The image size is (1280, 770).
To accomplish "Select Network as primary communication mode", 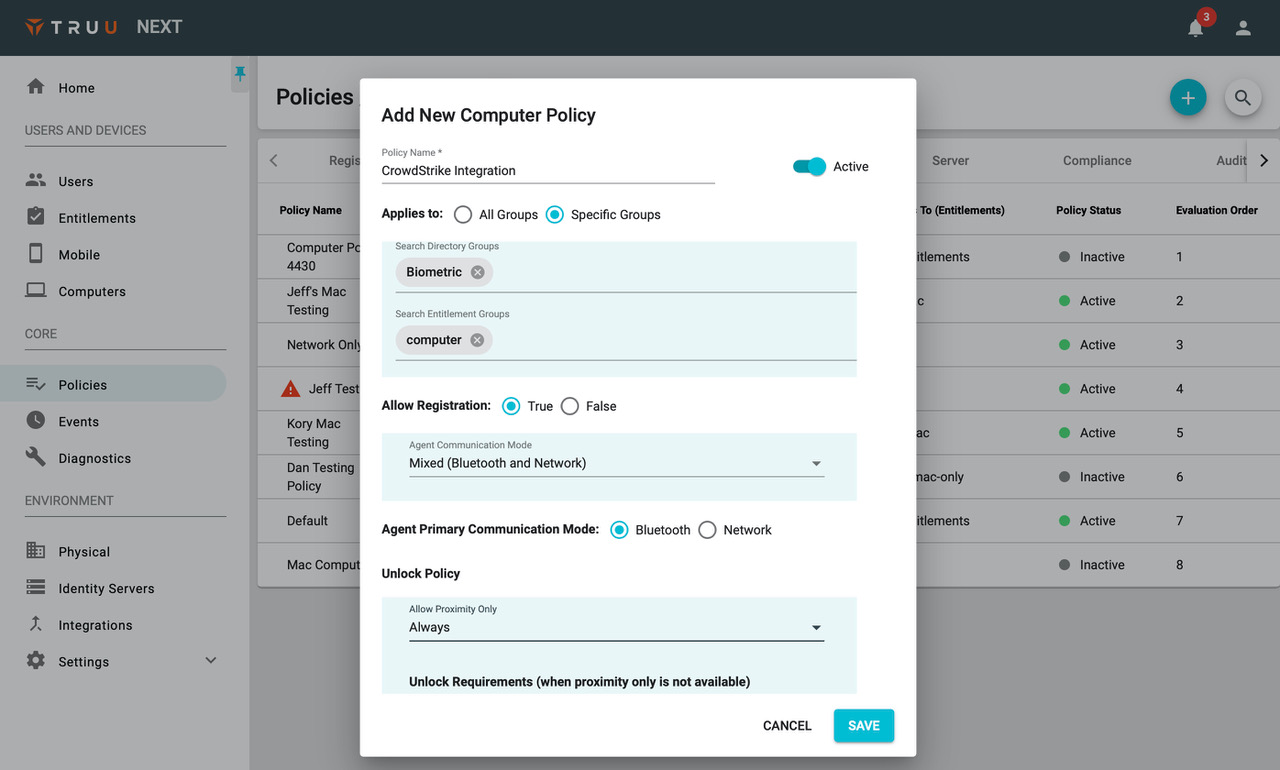I will click(707, 529).
